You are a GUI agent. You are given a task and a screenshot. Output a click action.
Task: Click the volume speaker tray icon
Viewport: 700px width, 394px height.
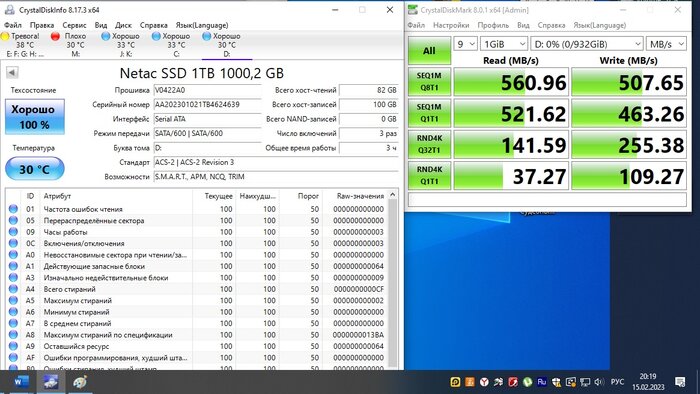tap(599, 382)
